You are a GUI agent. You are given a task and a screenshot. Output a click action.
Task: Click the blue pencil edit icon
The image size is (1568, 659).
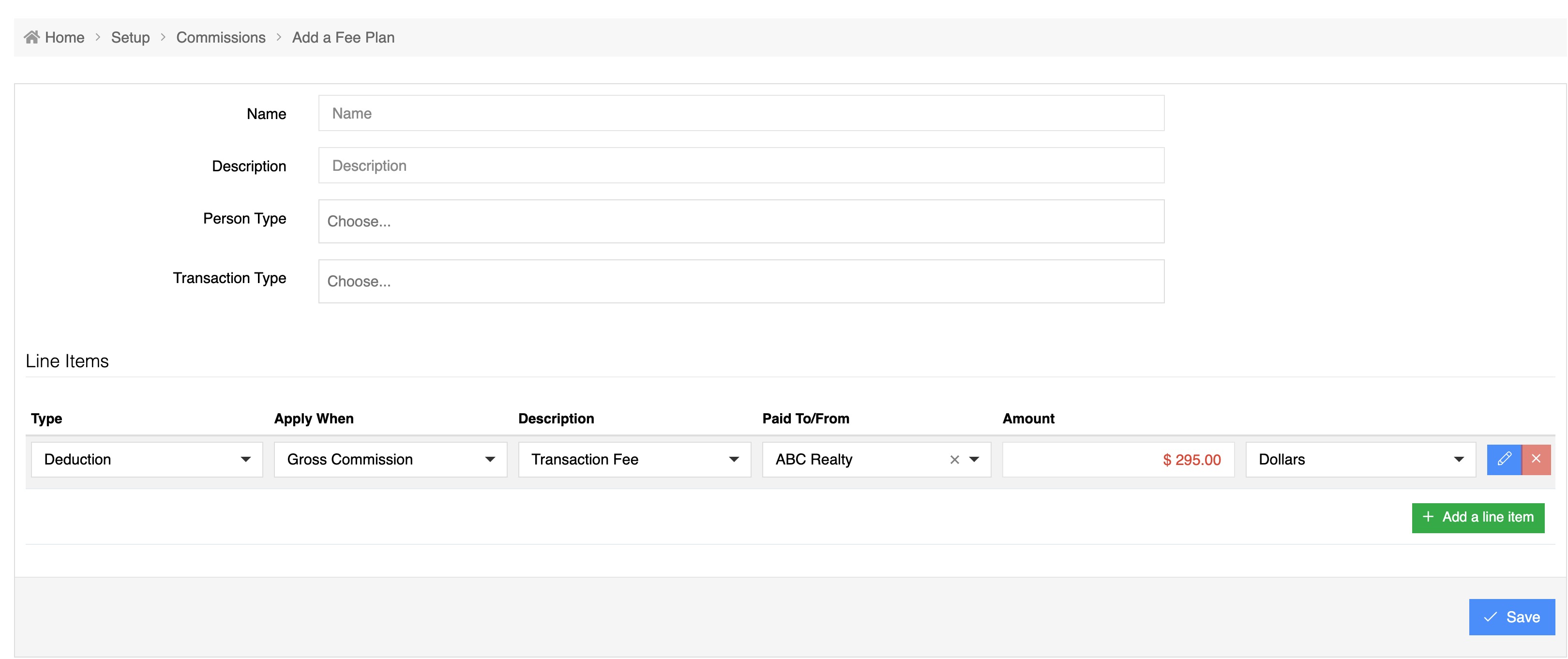tap(1504, 460)
